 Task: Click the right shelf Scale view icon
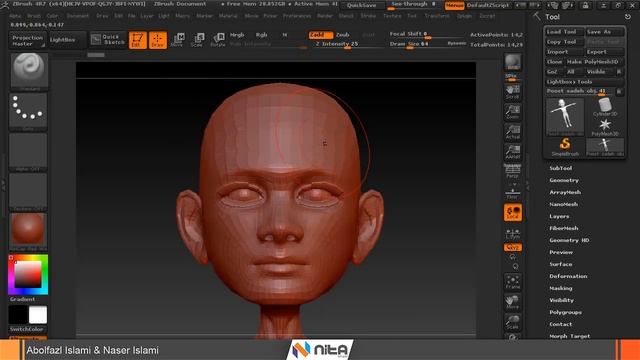coord(513,322)
